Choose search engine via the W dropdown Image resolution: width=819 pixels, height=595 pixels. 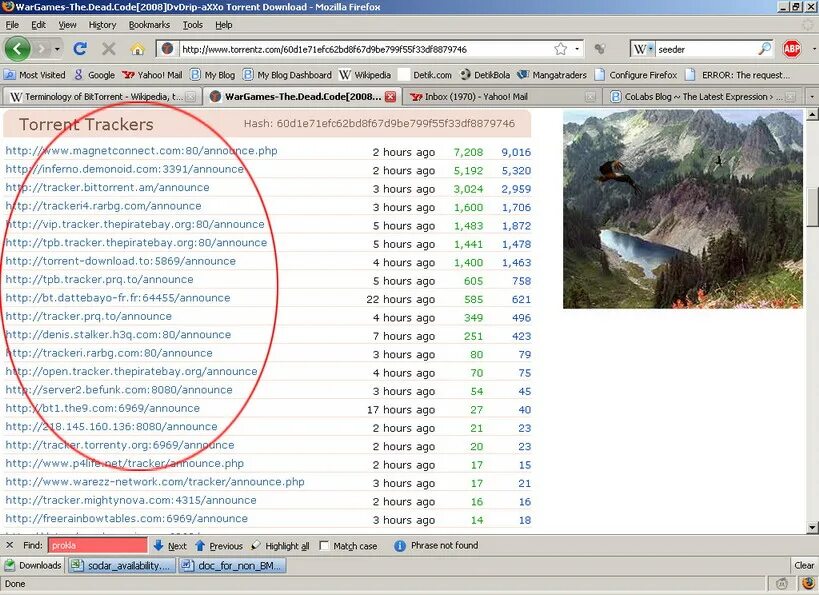pos(642,49)
